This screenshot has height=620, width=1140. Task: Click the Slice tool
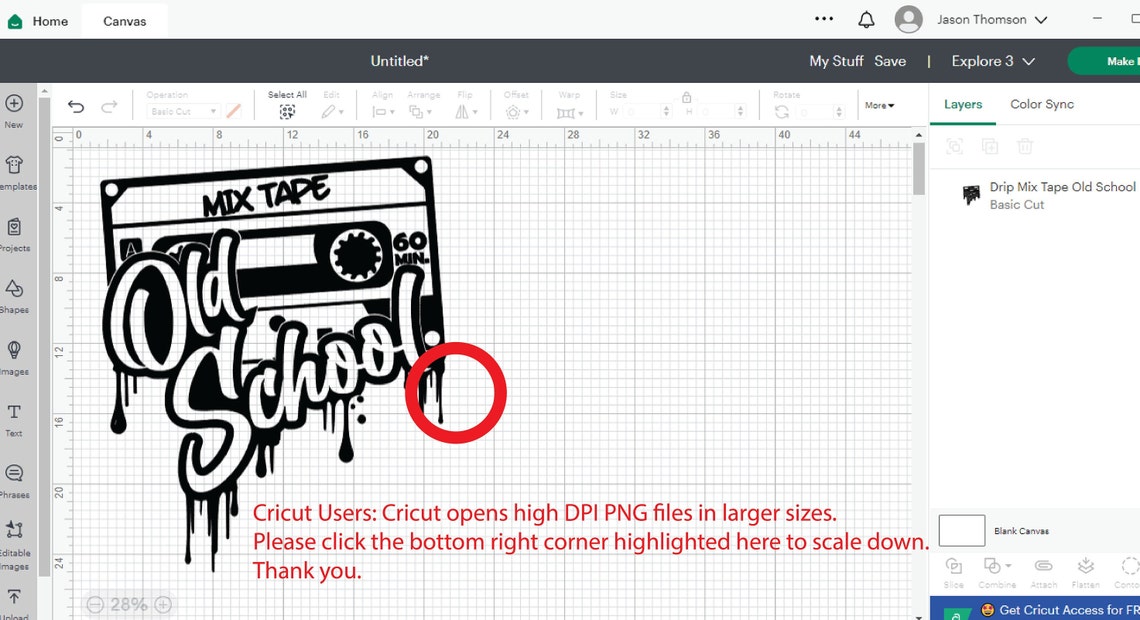953,573
